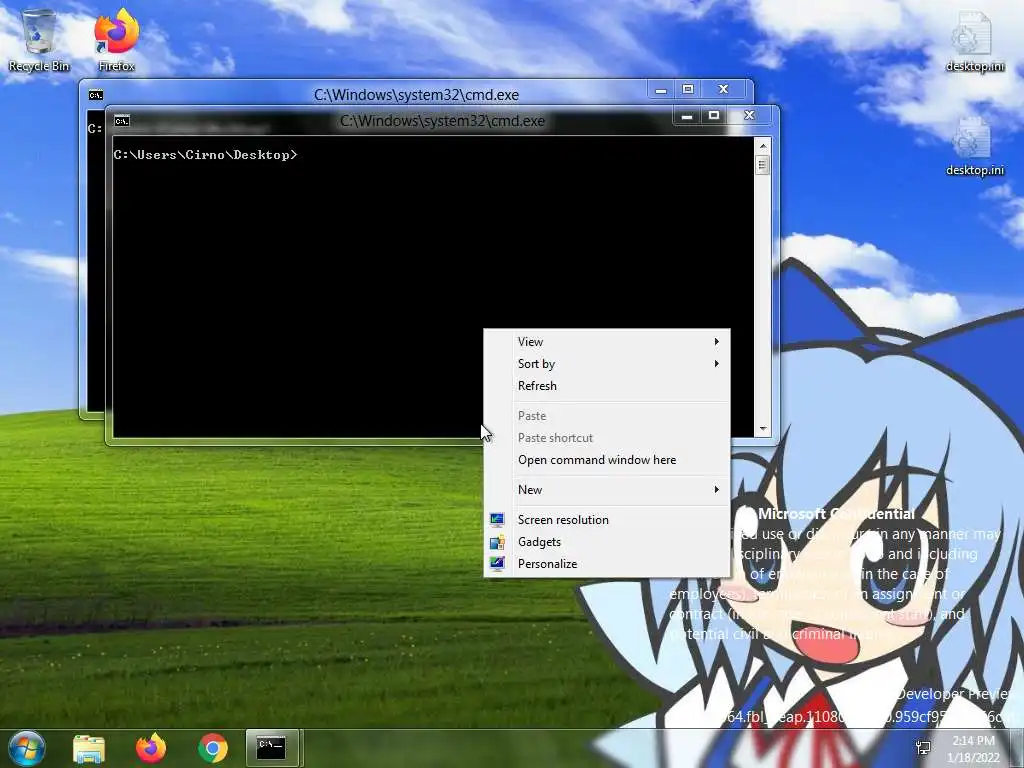Image resolution: width=1024 pixels, height=768 pixels.
Task: Open Personalize from the context menu
Action: coord(607,564)
